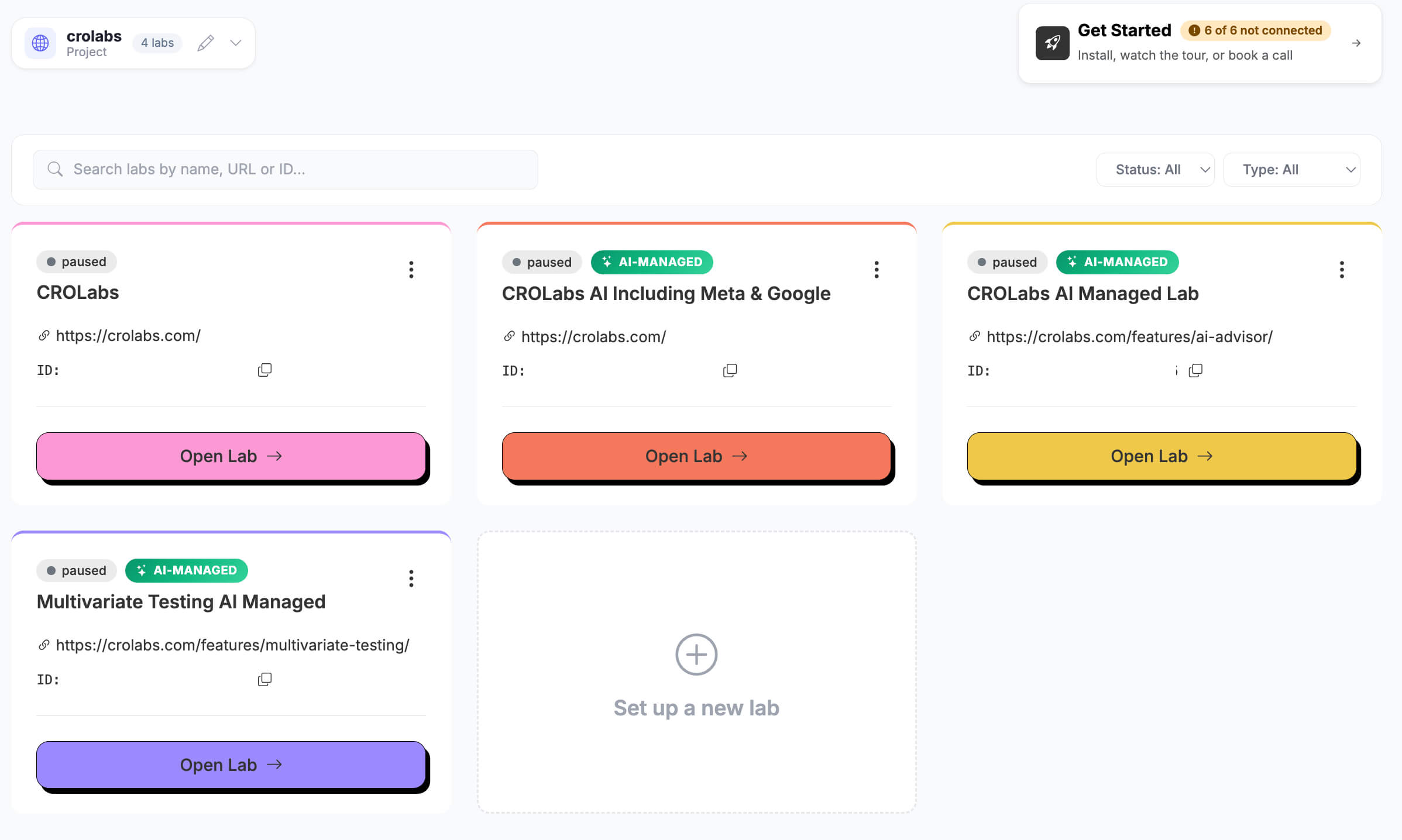Click pink Open Lab button for CROLabs
The height and width of the screenshot is (840, 1402).
231,456
